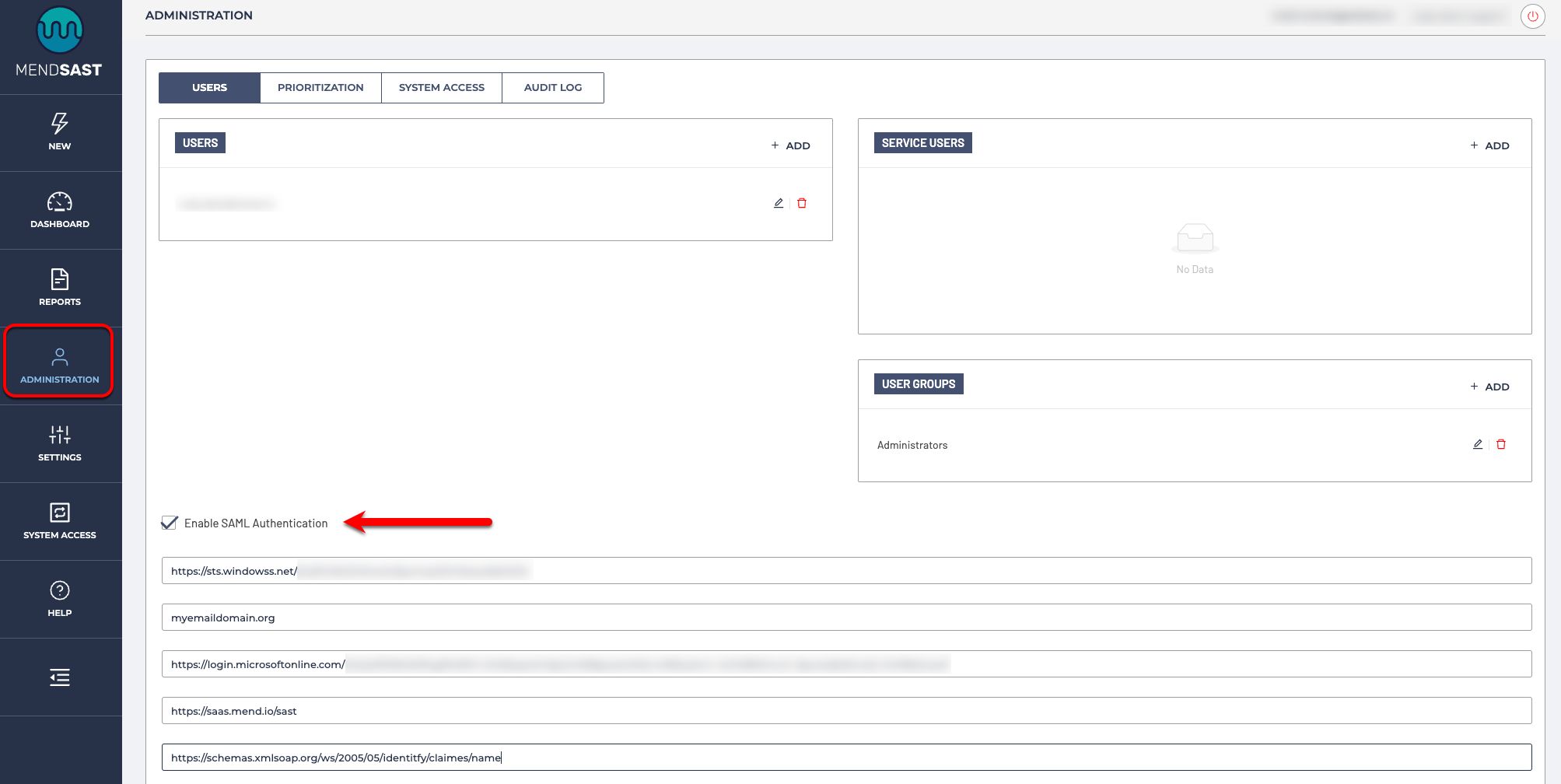Add a new service user
The image size is (1561, 784).
click(x=1489, y=145)
